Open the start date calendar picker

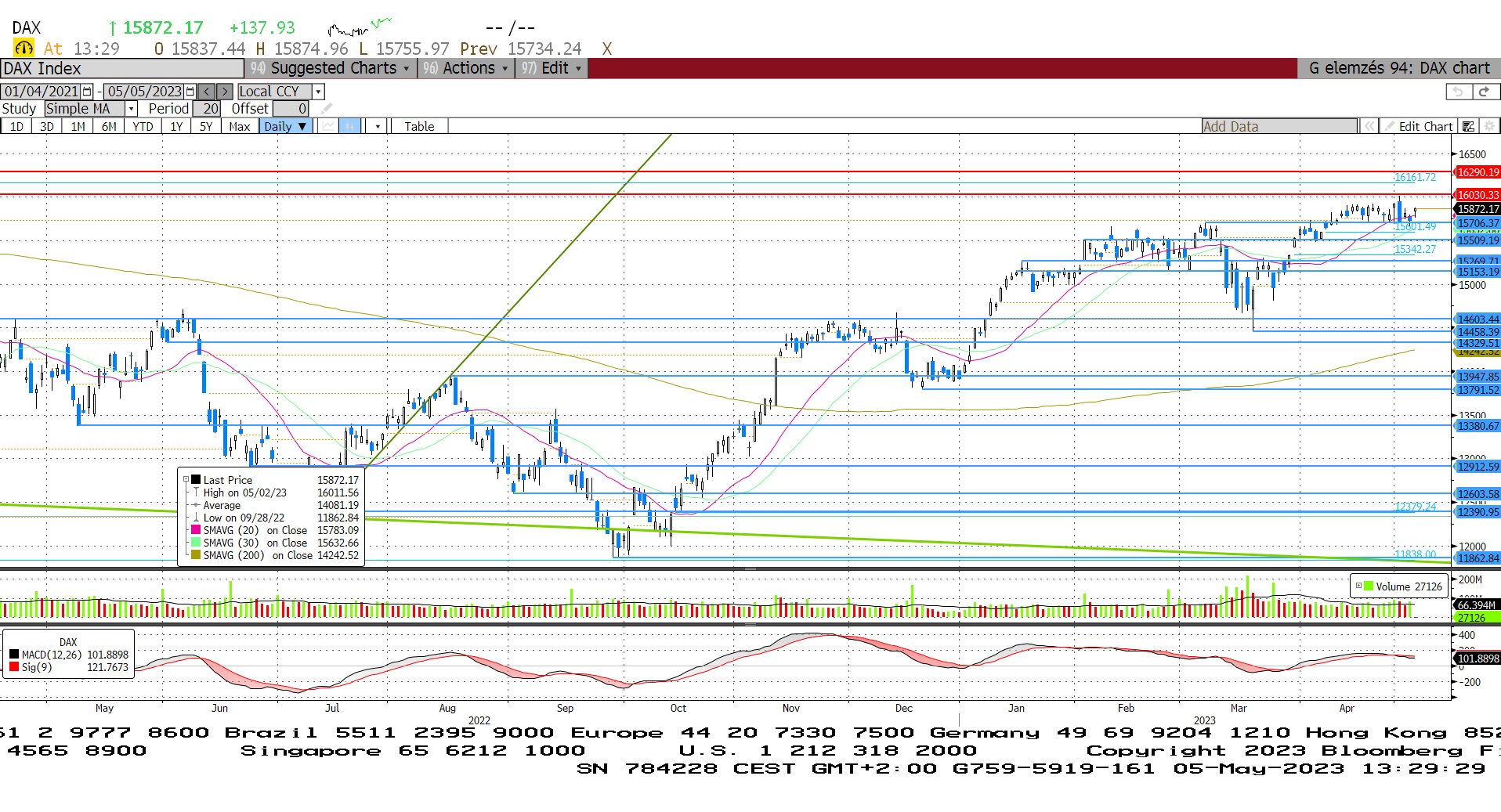tap(88, 92)
